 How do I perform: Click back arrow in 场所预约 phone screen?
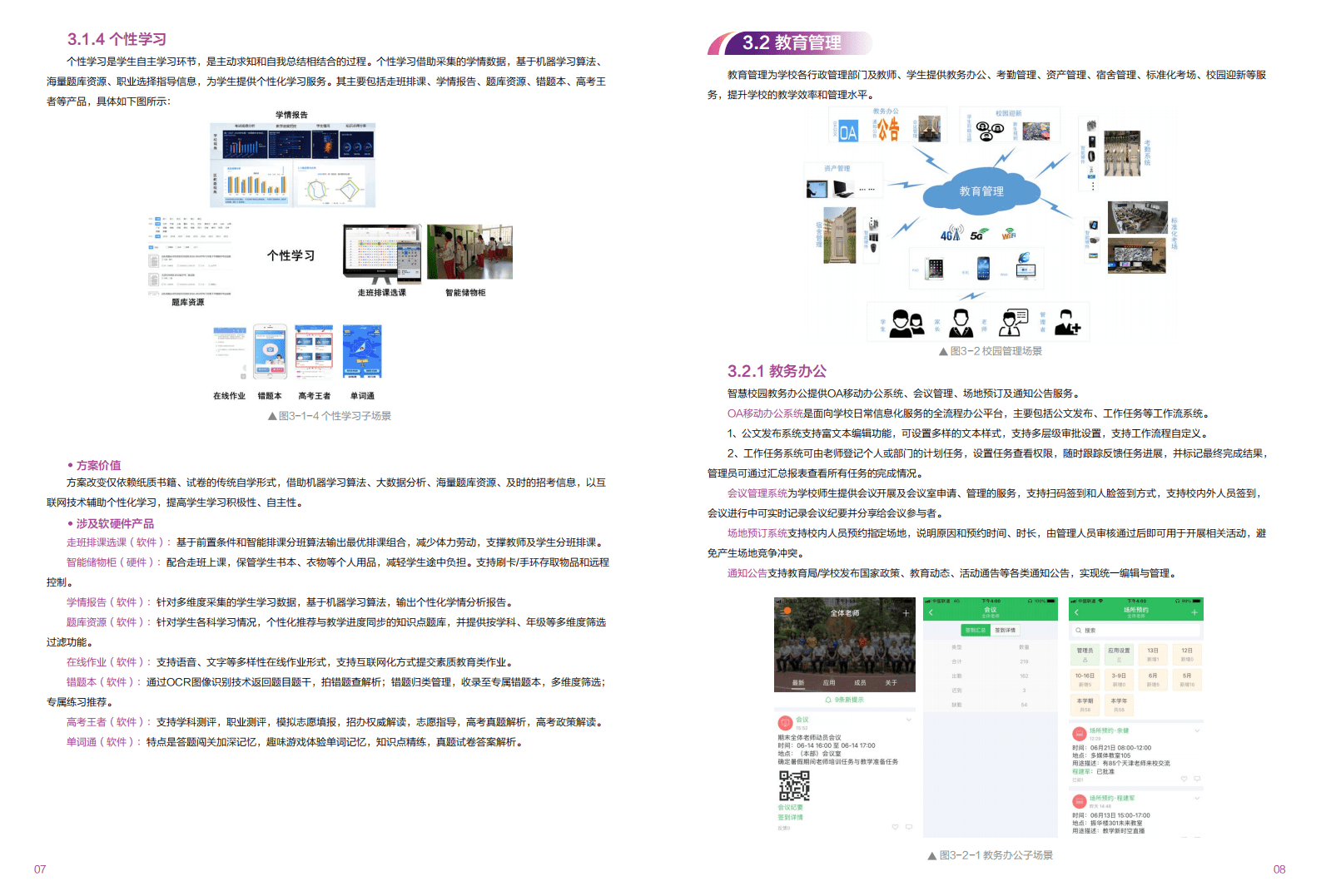[x=1076, y=612]
